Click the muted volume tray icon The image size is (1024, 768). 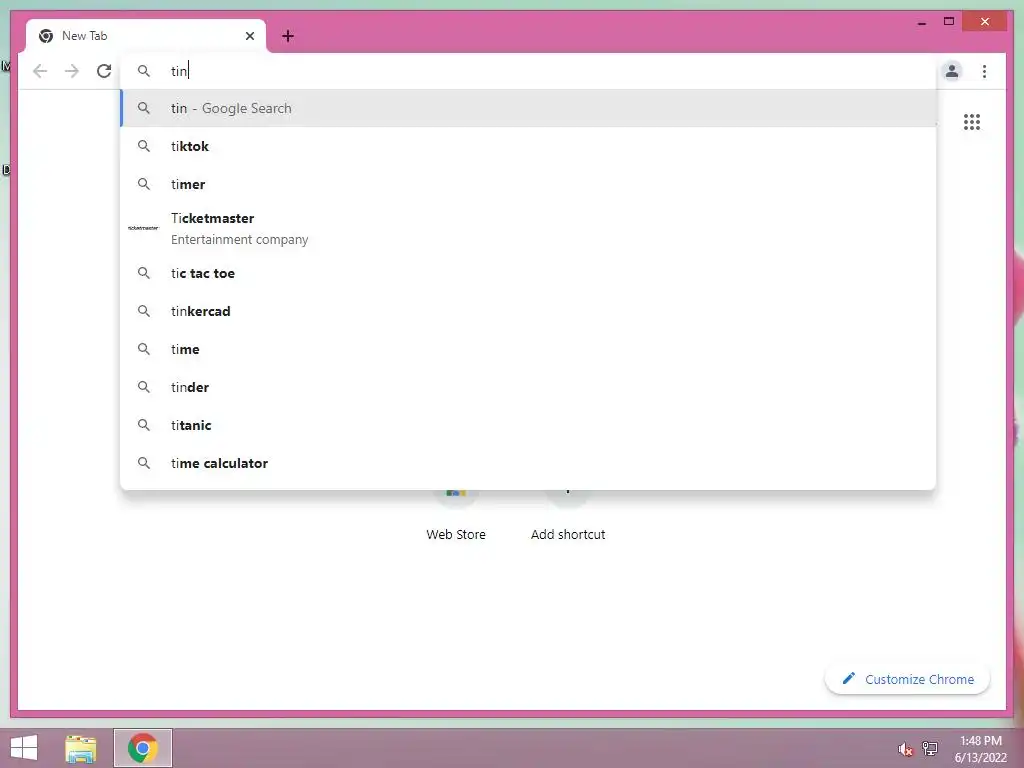(x=905, y=749)
